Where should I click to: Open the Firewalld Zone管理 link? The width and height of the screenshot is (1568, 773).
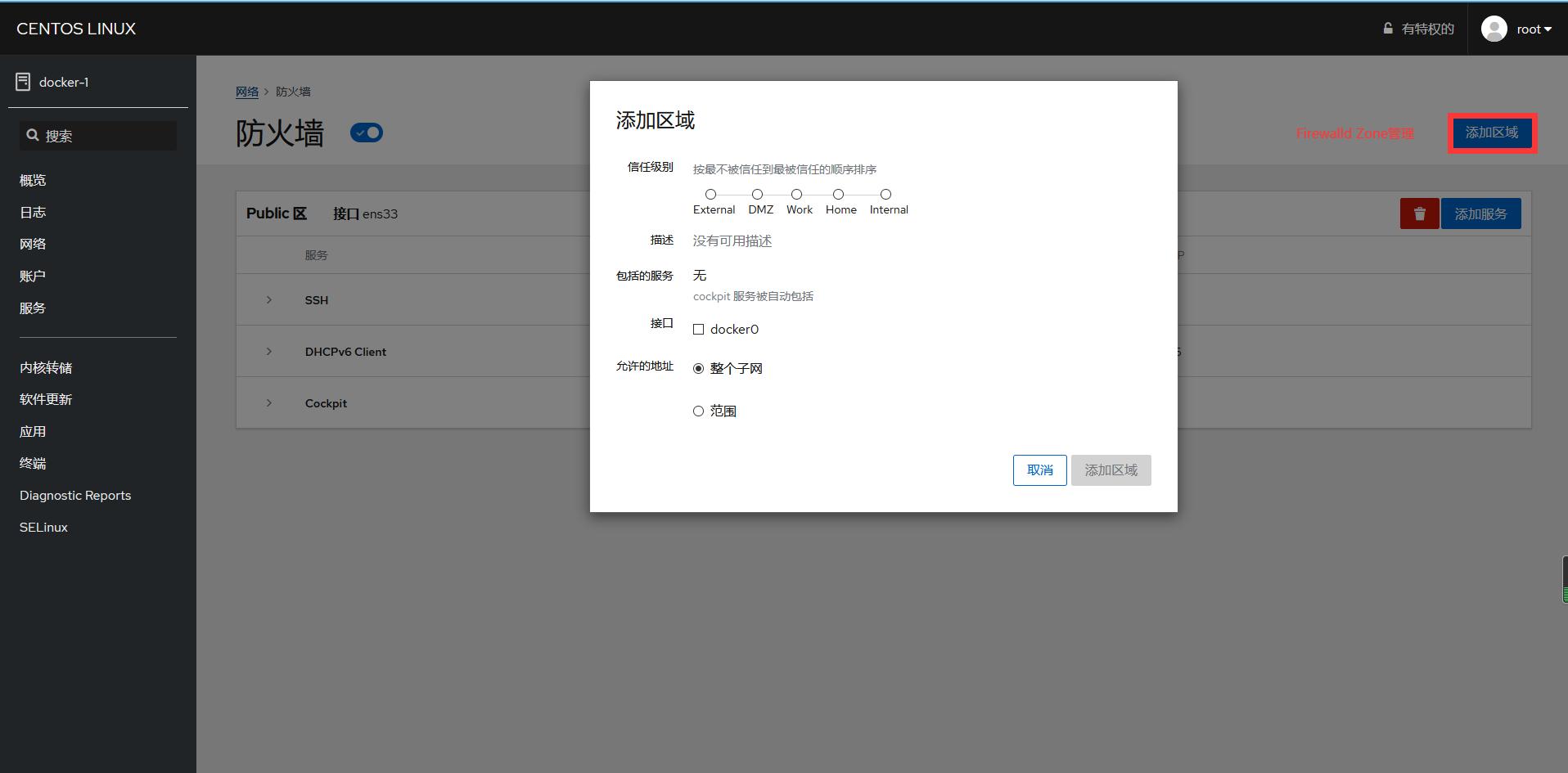click(1354, 133)
